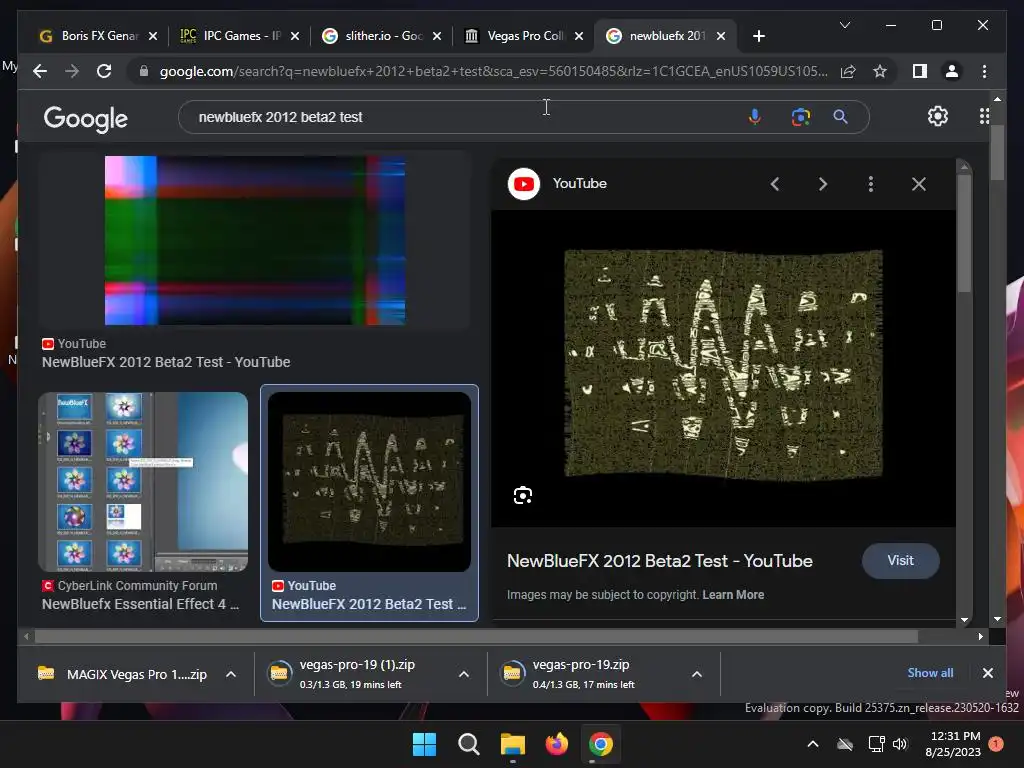Go back to the previous page
The image size is (1024, 768).
pos(40,71)
